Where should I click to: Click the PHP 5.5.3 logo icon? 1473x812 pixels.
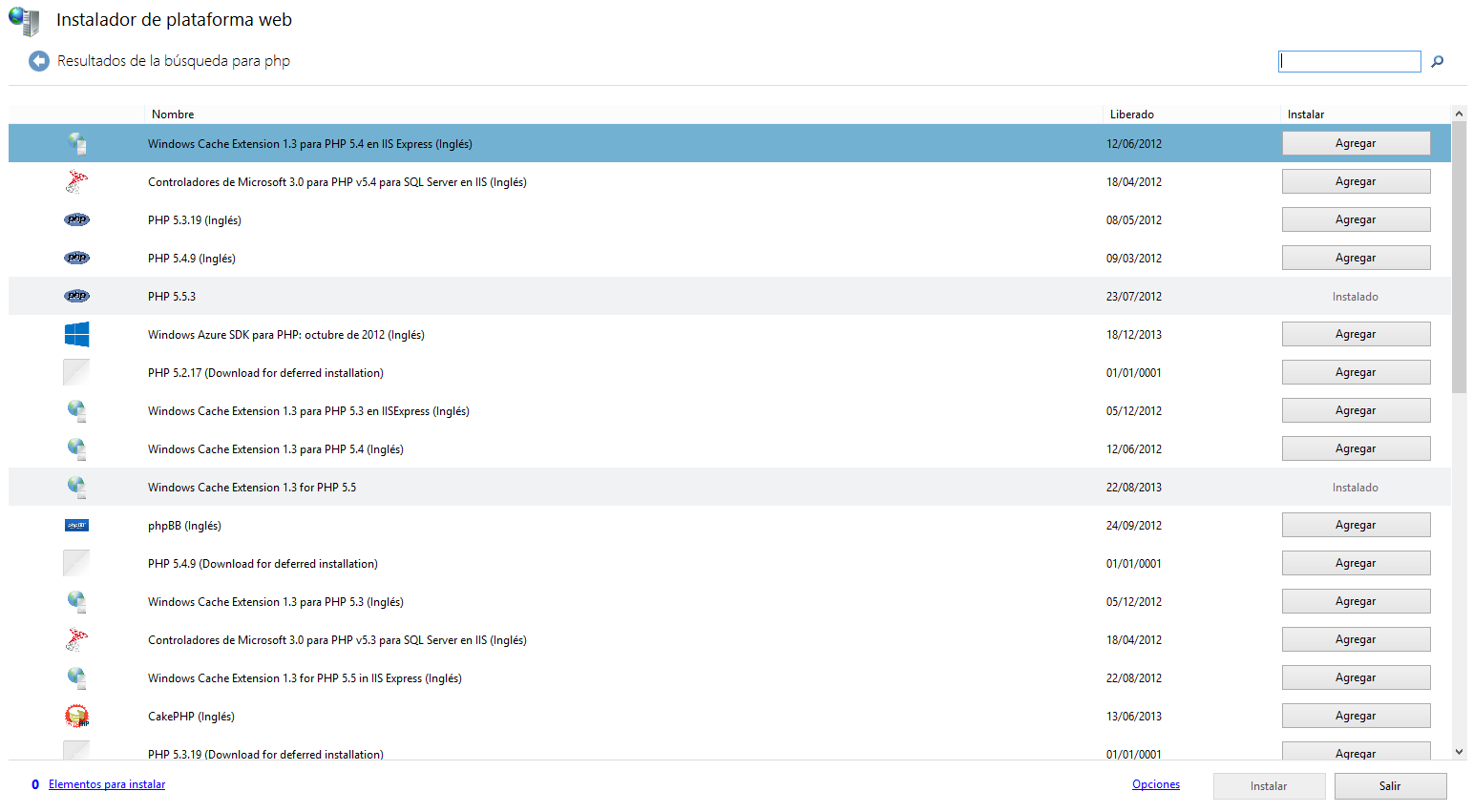(x=76, y=296)
